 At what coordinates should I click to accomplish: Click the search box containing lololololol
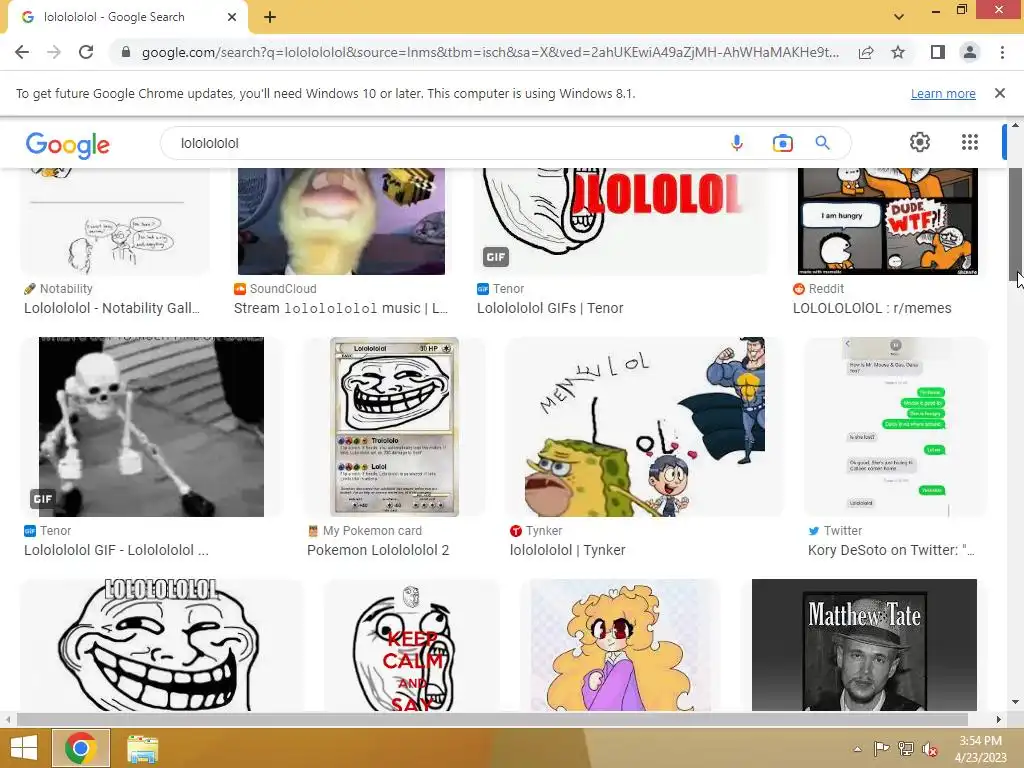[x=444, y=143]
